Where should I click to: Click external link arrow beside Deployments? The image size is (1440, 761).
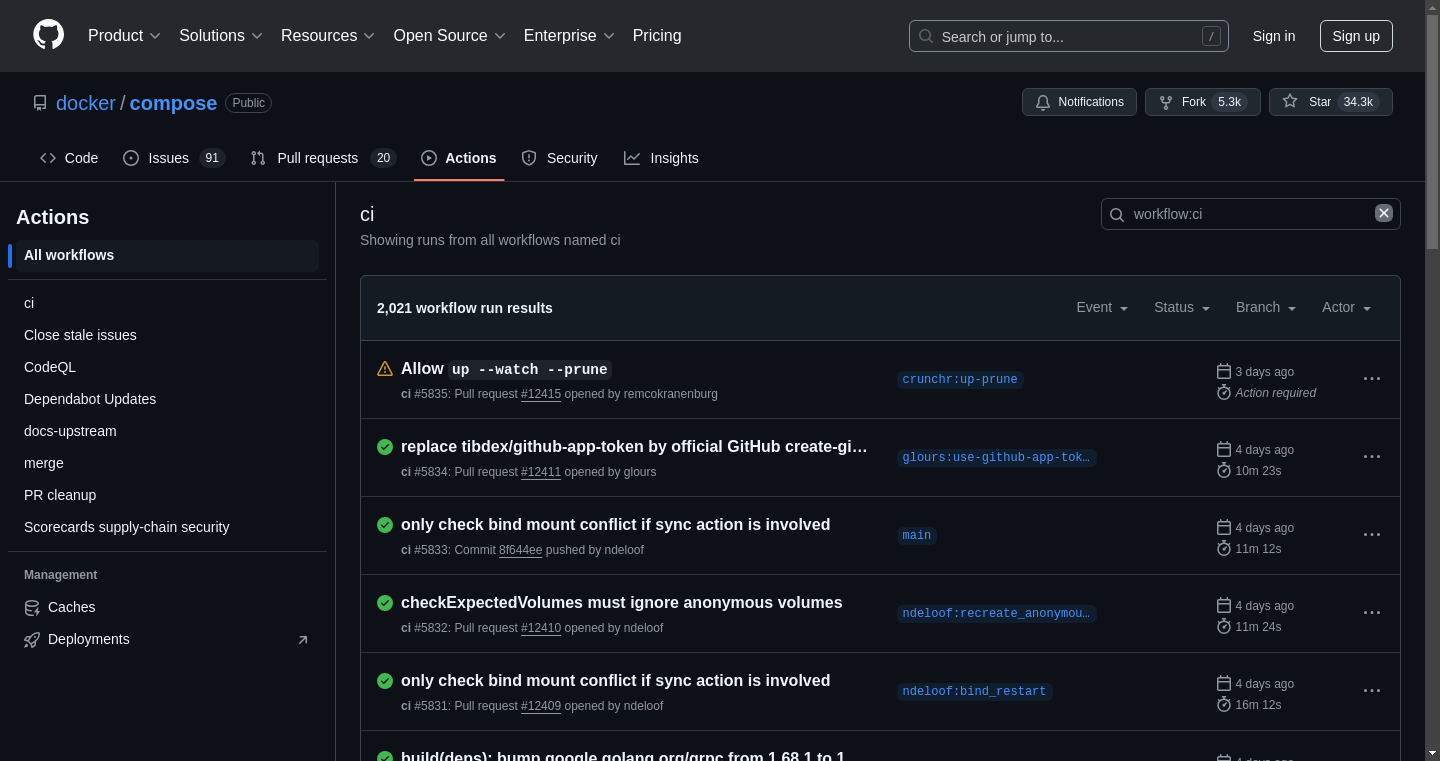pyautogui.click(x=303, y=640)
